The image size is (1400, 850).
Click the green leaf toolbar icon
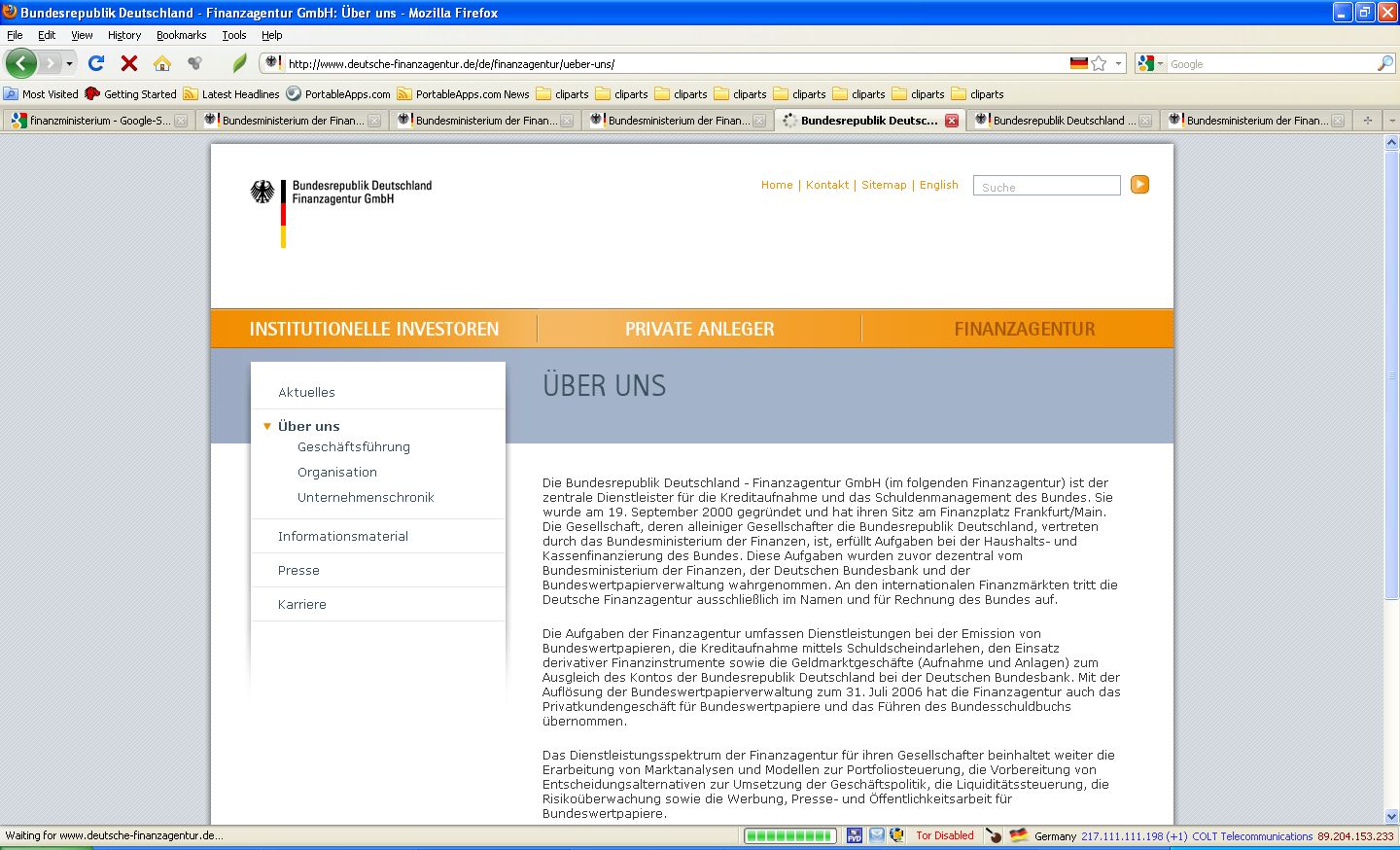point(239,63)
